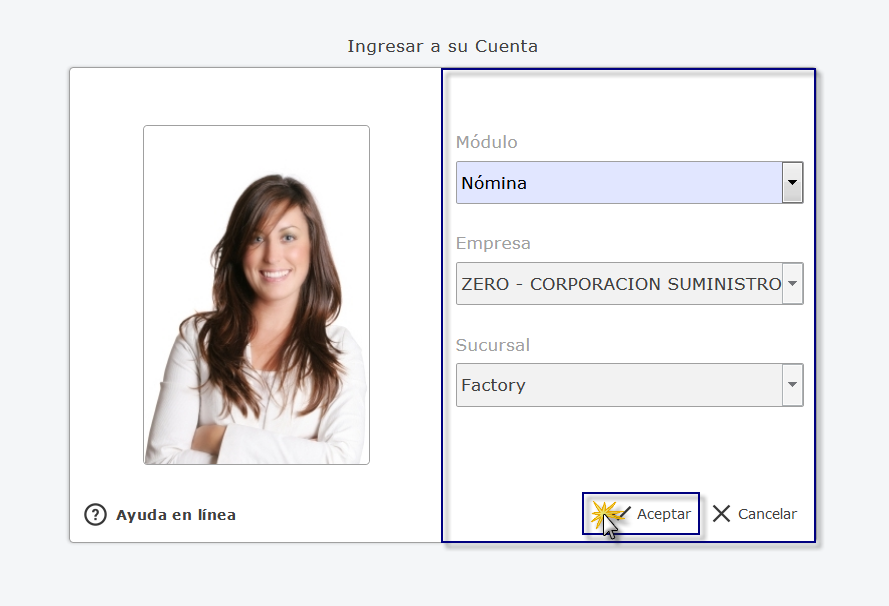Click the X icon beside Cancelar
The image size is (889, 606).
coord(721,514)
